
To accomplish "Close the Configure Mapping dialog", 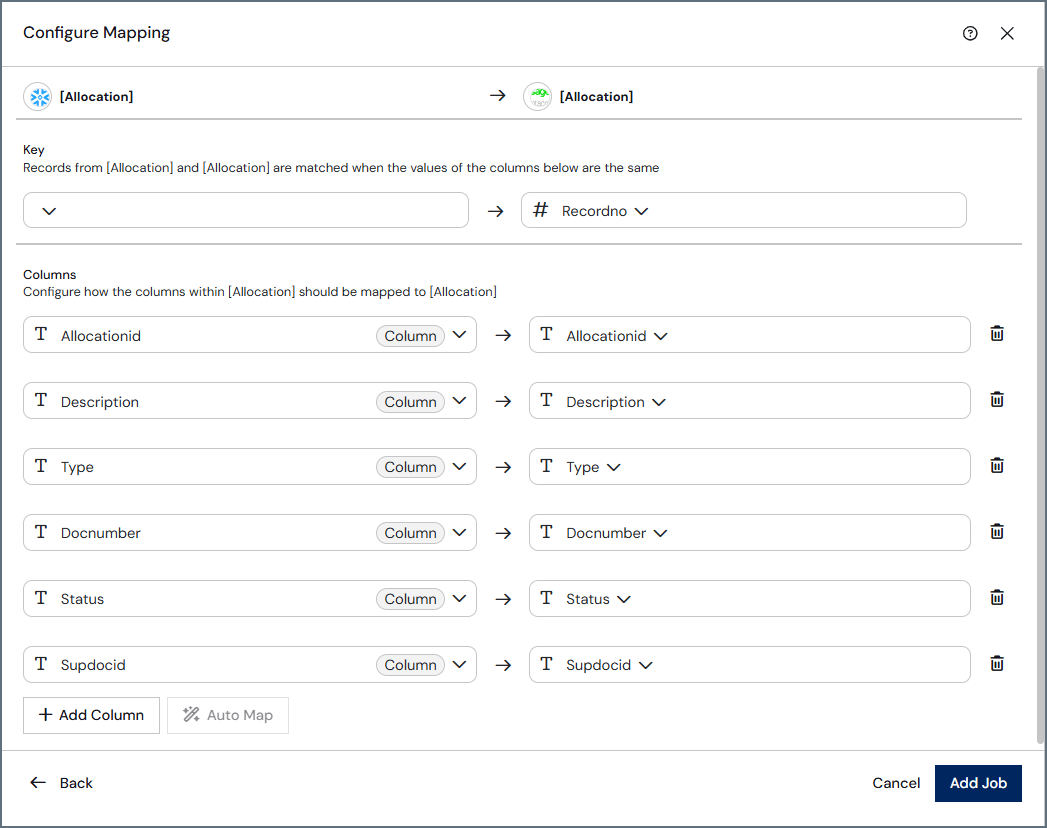I will coord(1007,33).
